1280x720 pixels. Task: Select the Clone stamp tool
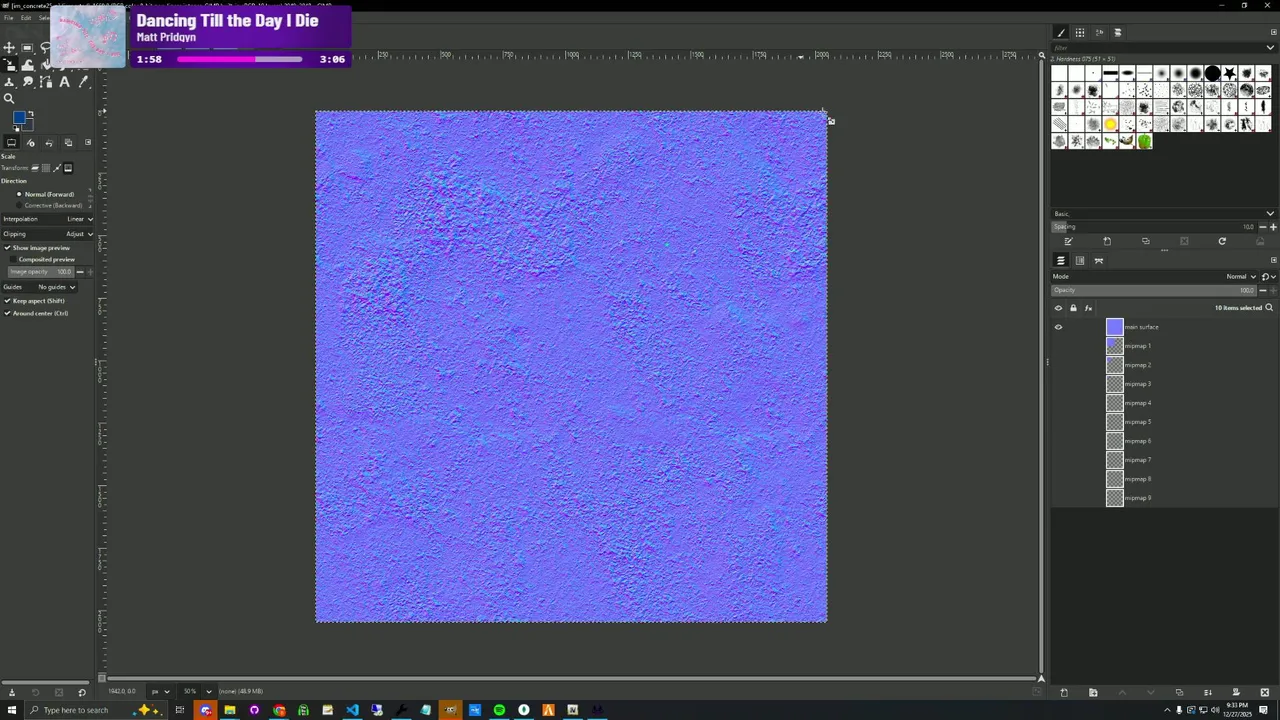9,82
